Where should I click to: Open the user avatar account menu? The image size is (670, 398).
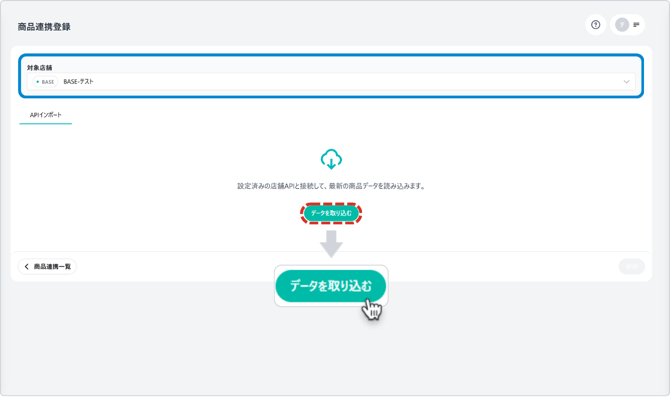[627, 25]
